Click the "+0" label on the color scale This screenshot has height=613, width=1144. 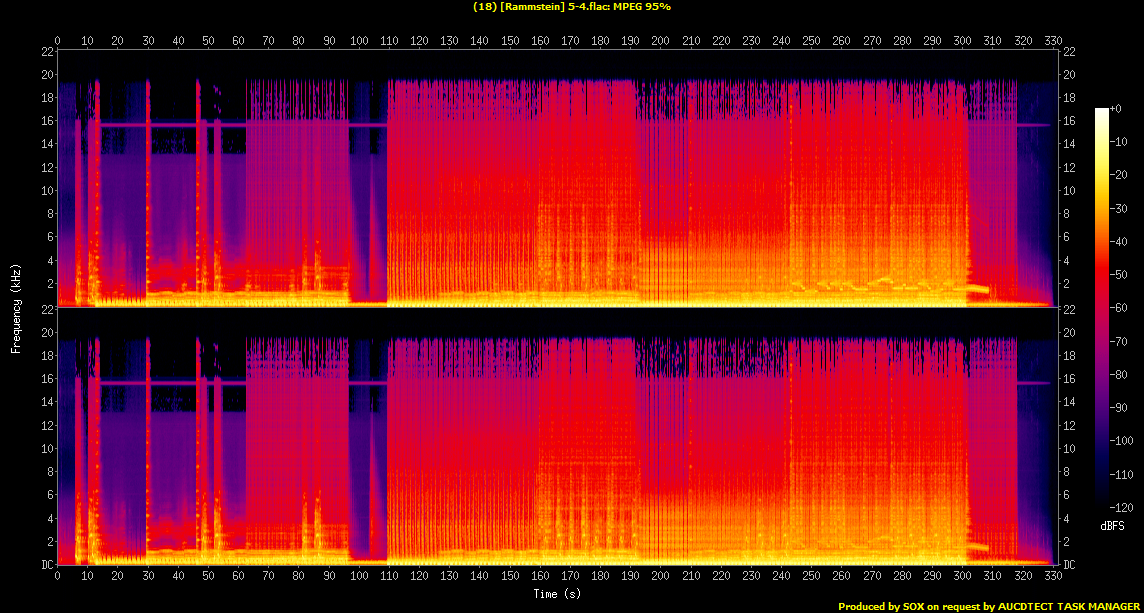pyautogui.click(x=1117, y=108)
